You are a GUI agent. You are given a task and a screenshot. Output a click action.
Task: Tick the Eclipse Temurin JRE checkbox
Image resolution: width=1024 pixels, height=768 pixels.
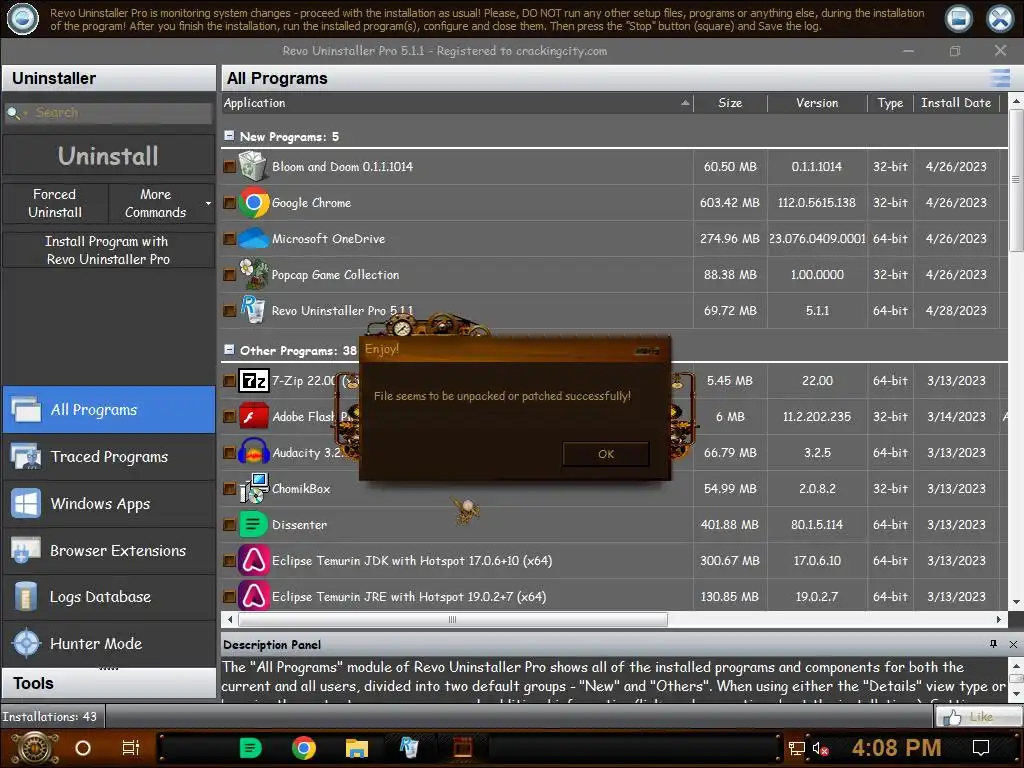point(229,596)
